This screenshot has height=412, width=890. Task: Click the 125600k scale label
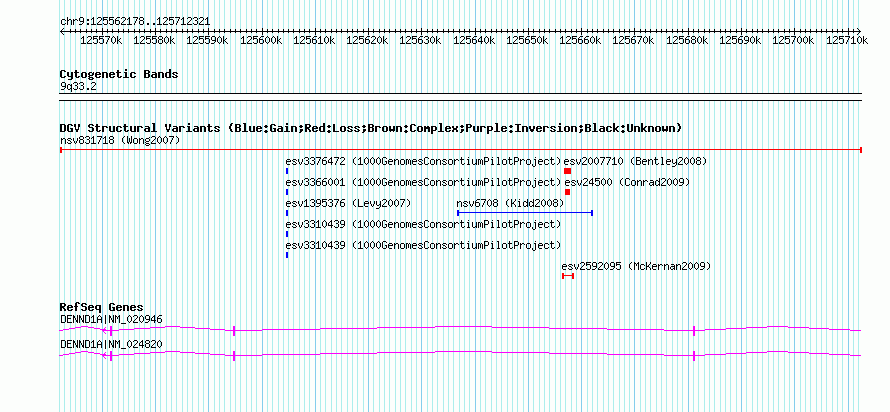[261, 40]
